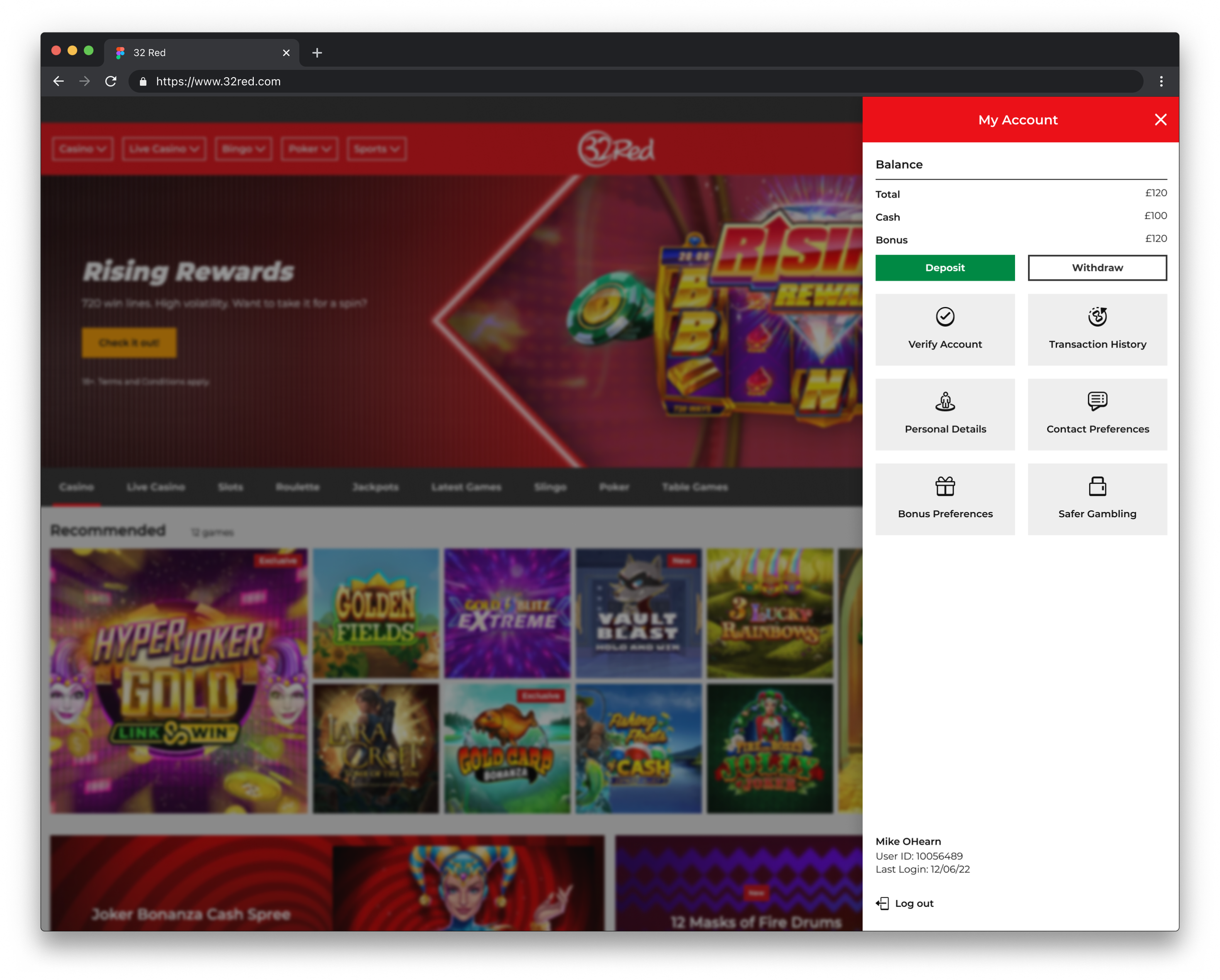
Task: Select the Roulette category tab
Action: (298, 487)
